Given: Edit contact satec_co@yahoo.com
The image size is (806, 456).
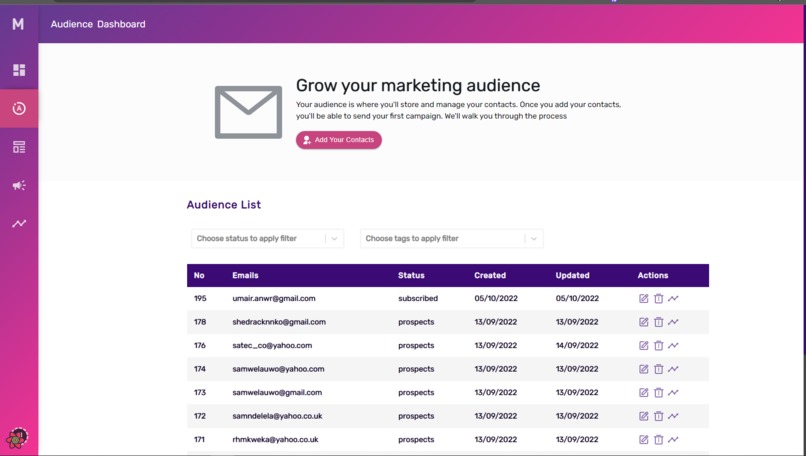Looking at the screenshot, I should [644, 345].
